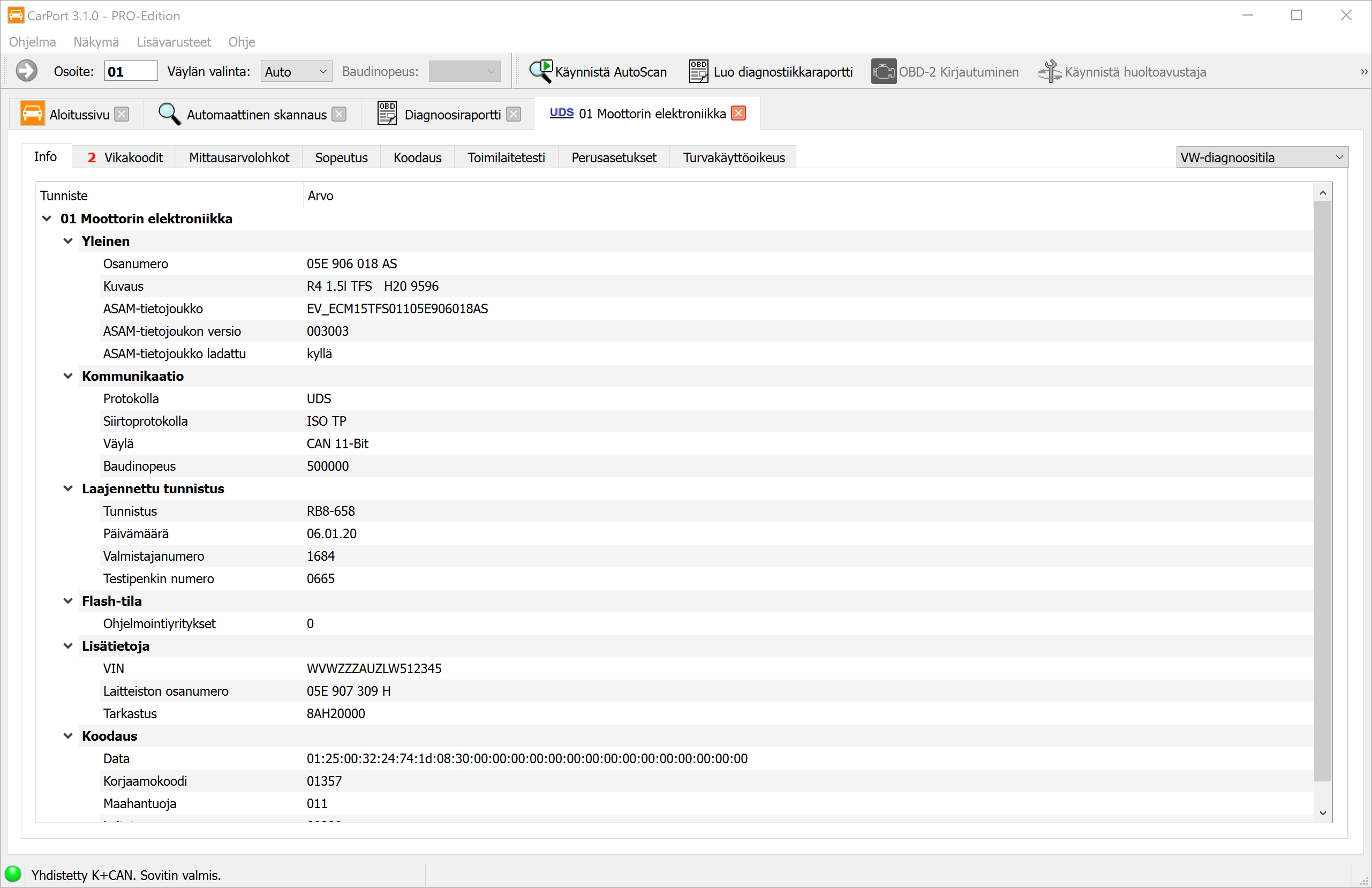Switch to the Vikakoodit tab
The height and width of the screenshot is (888, 1372).
coord(125,157)
